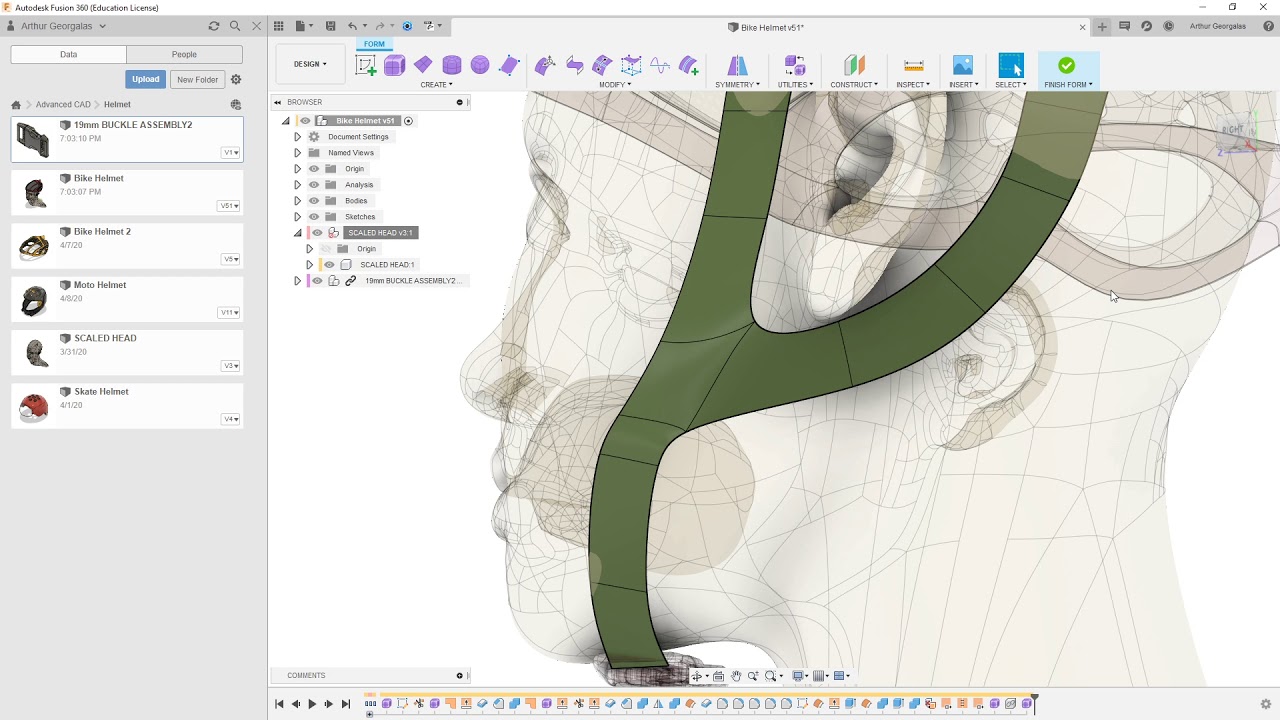
Task: Select the Form Cylinder tool
Action: (452, 66)
